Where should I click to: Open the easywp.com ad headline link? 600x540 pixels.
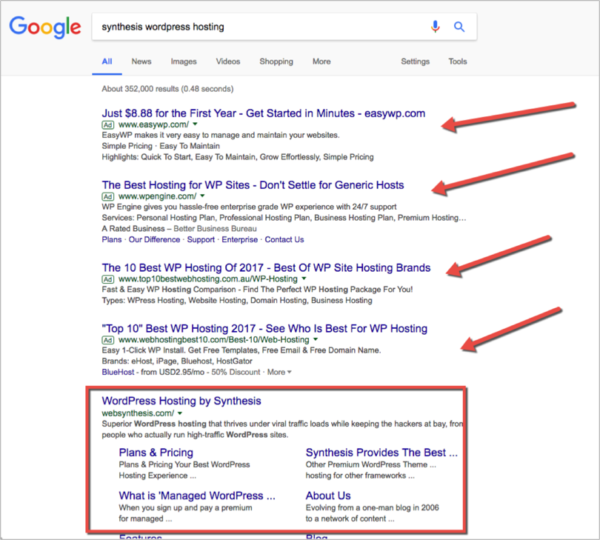tap(263, 113)
